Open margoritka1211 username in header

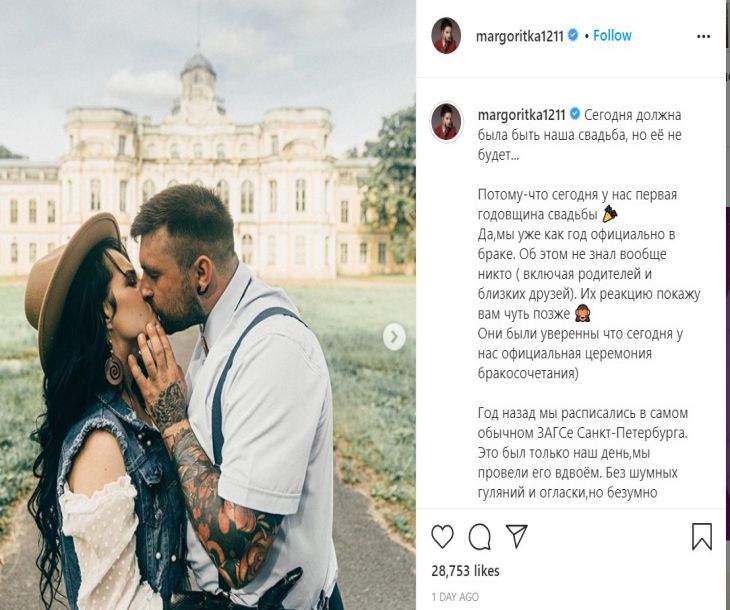[520, 36]
